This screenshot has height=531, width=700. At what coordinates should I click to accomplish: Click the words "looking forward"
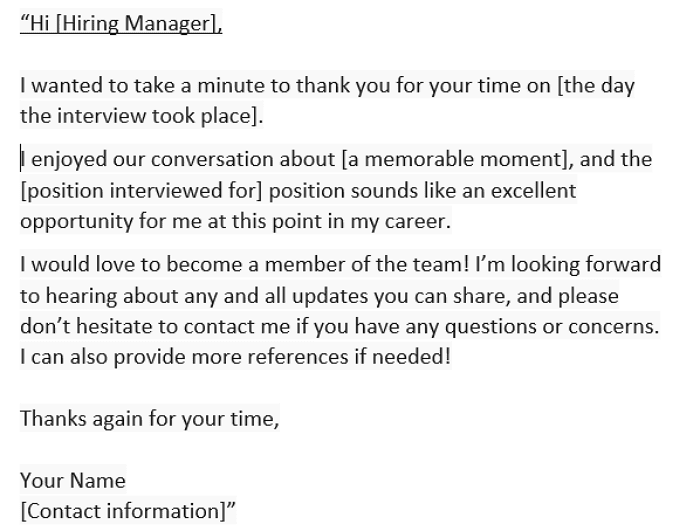click(586, 264)
